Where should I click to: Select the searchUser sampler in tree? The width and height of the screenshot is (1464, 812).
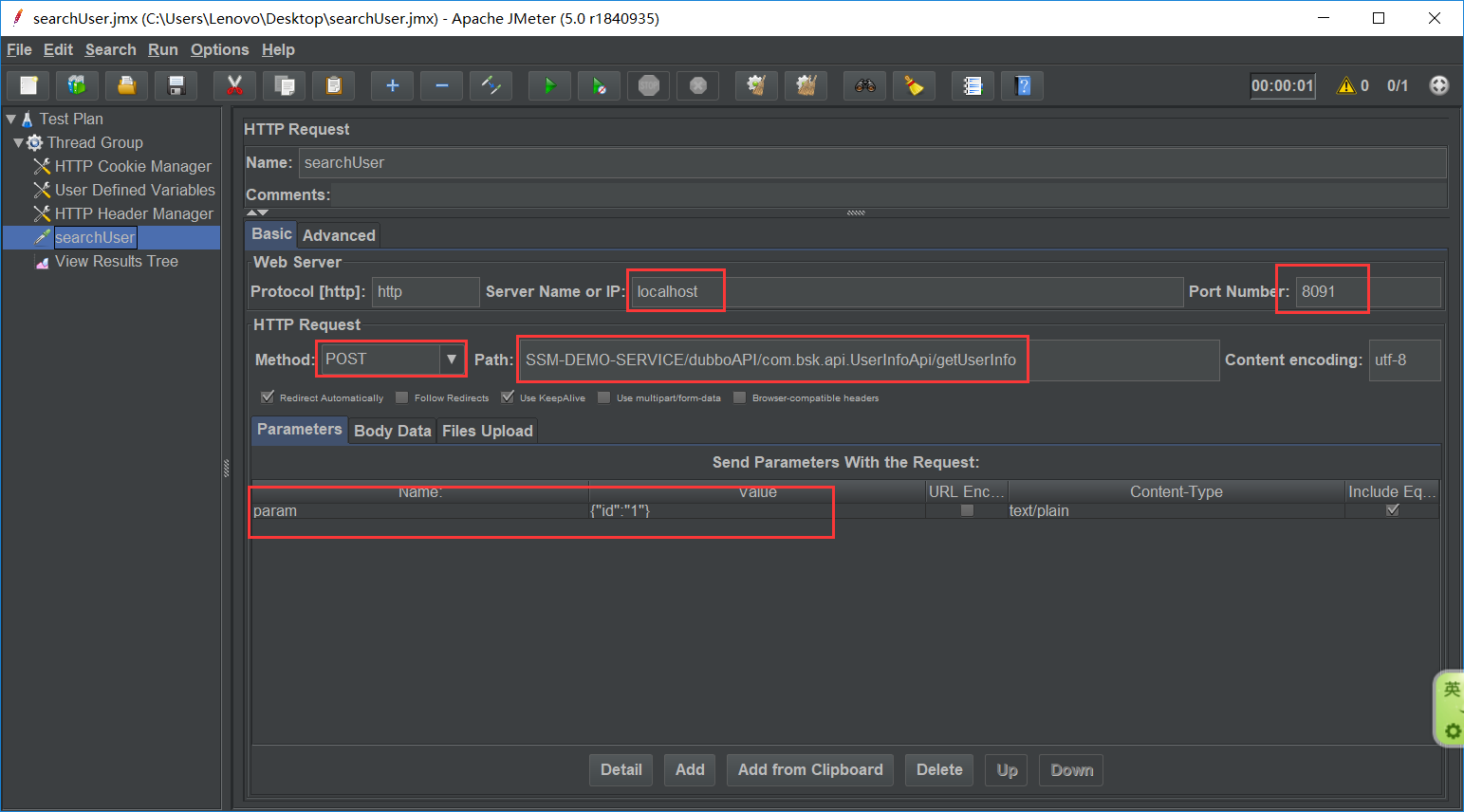pyautogui.click(x=95, y=237)
